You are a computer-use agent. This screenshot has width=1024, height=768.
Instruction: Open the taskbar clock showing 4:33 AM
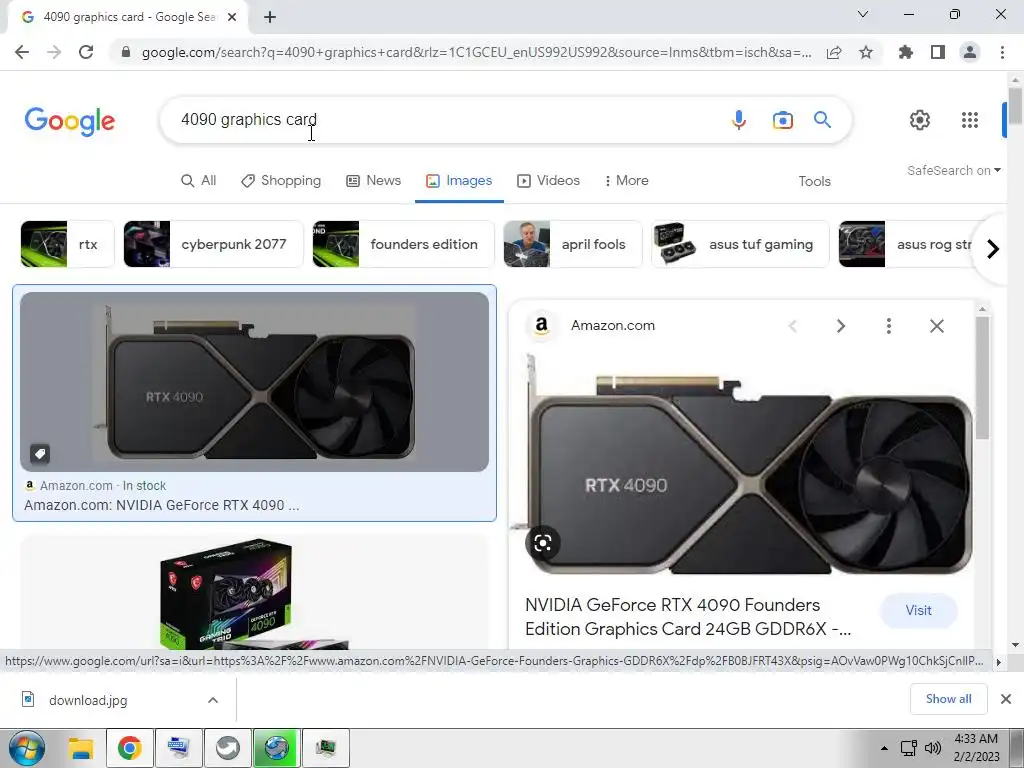976,748
